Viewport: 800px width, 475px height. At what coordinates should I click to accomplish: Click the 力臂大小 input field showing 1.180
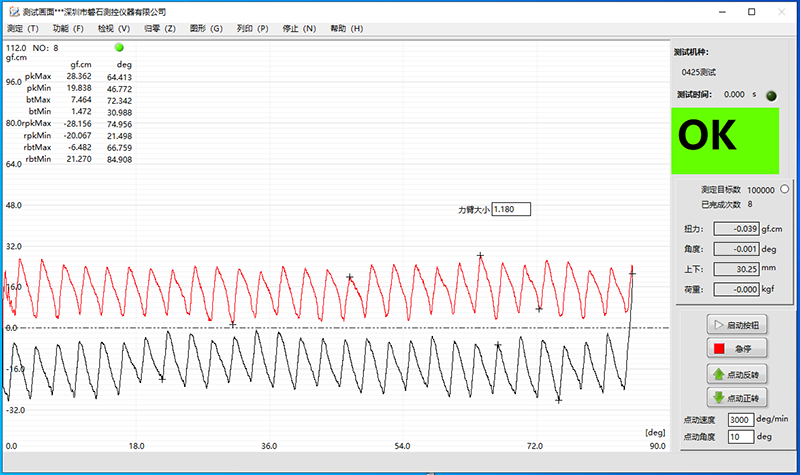tap(511, 210)
